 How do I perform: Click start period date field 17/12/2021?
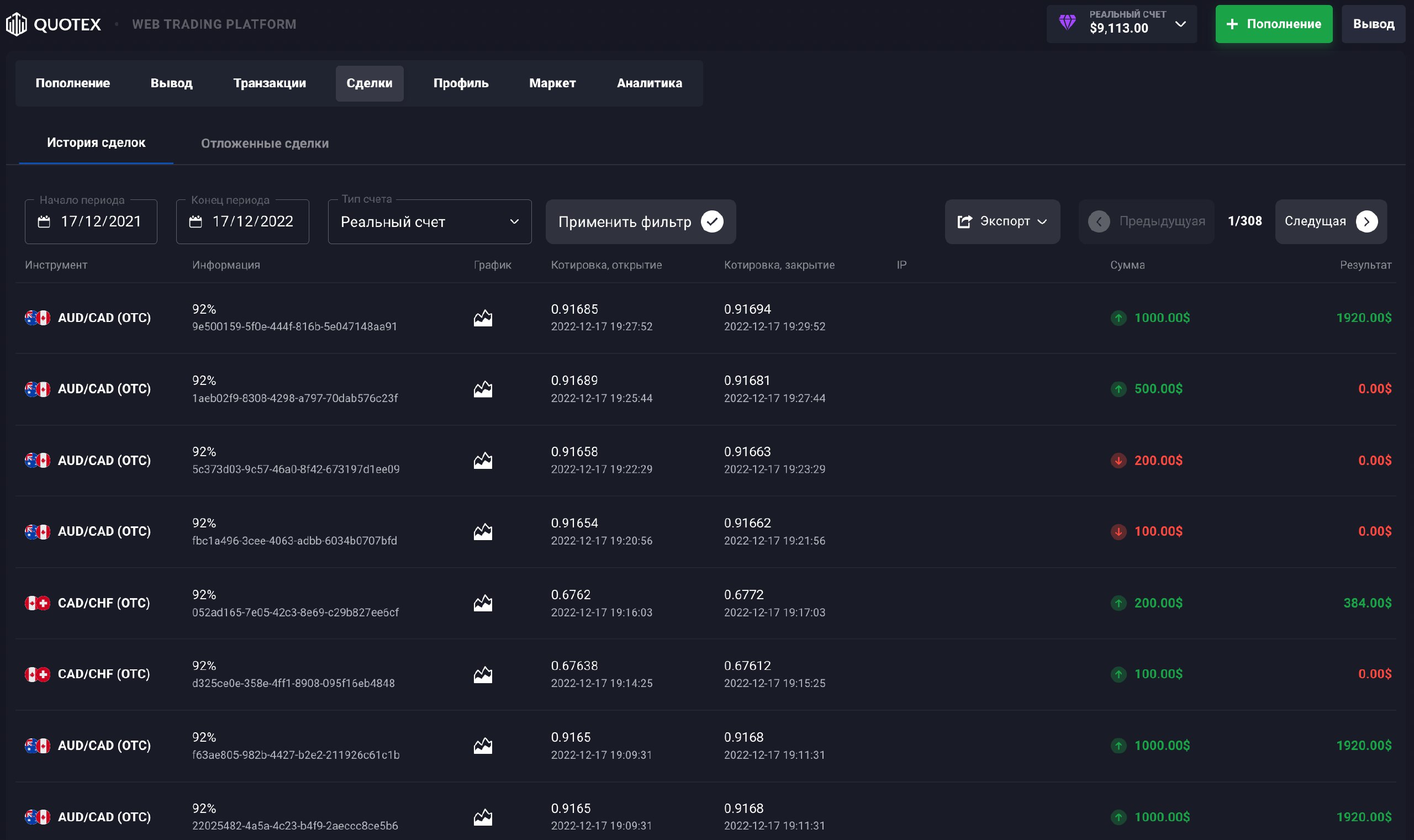click(x=91, y=221)
